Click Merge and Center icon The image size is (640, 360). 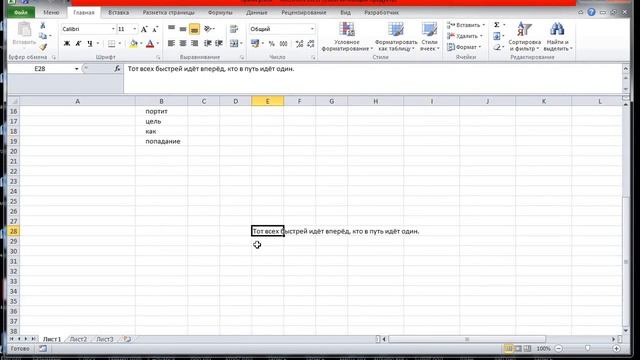(234, 43)
